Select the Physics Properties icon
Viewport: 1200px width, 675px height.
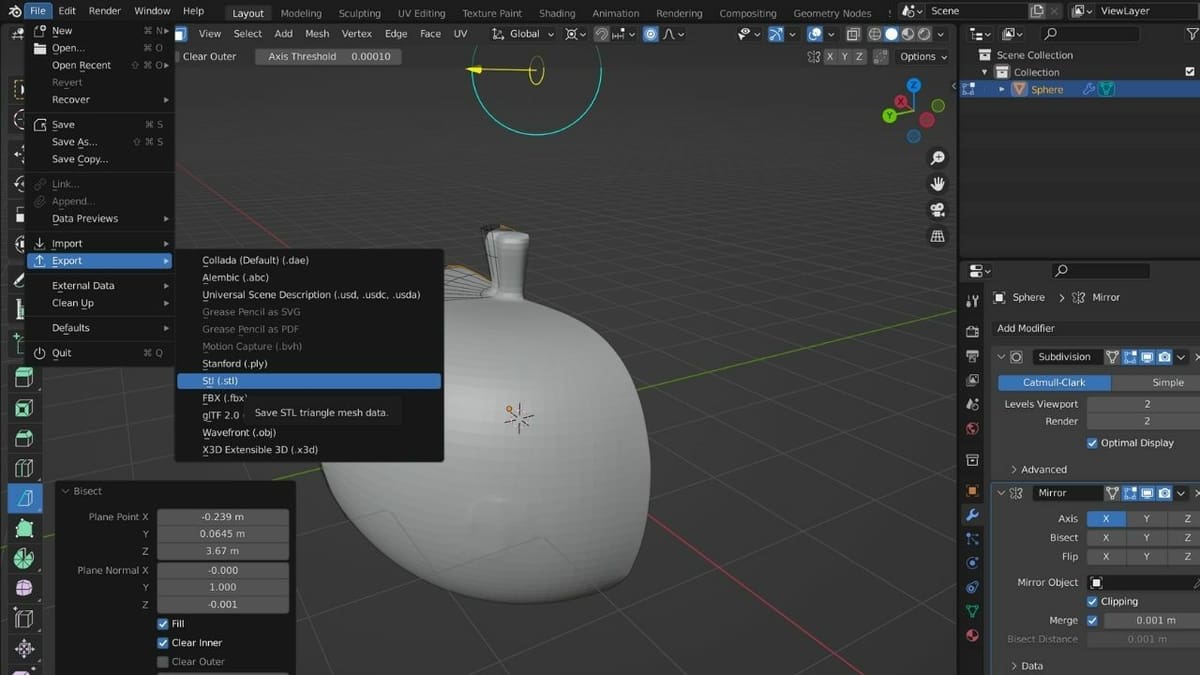[971, 564]
